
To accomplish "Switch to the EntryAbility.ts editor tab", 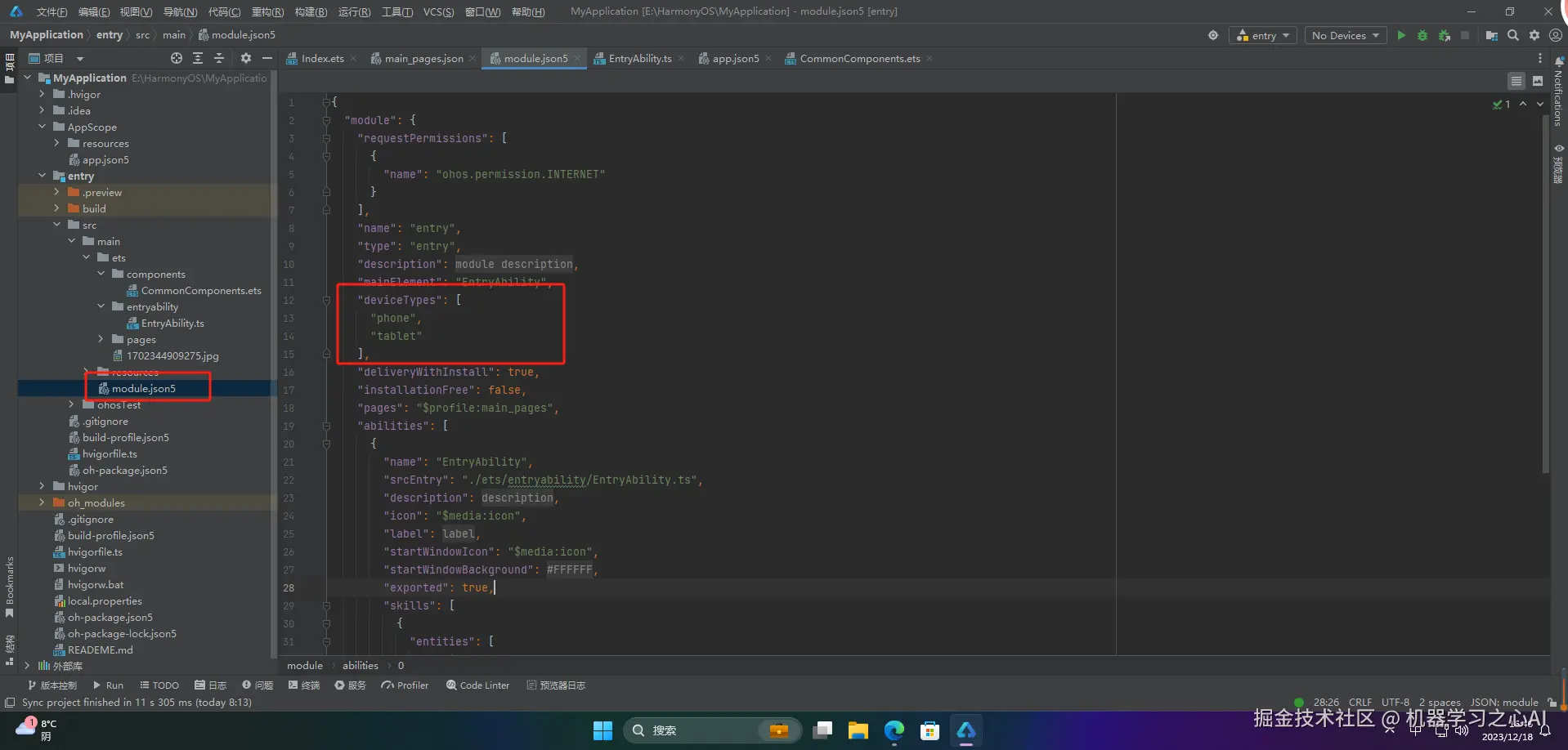I will (x=639, y=58).
